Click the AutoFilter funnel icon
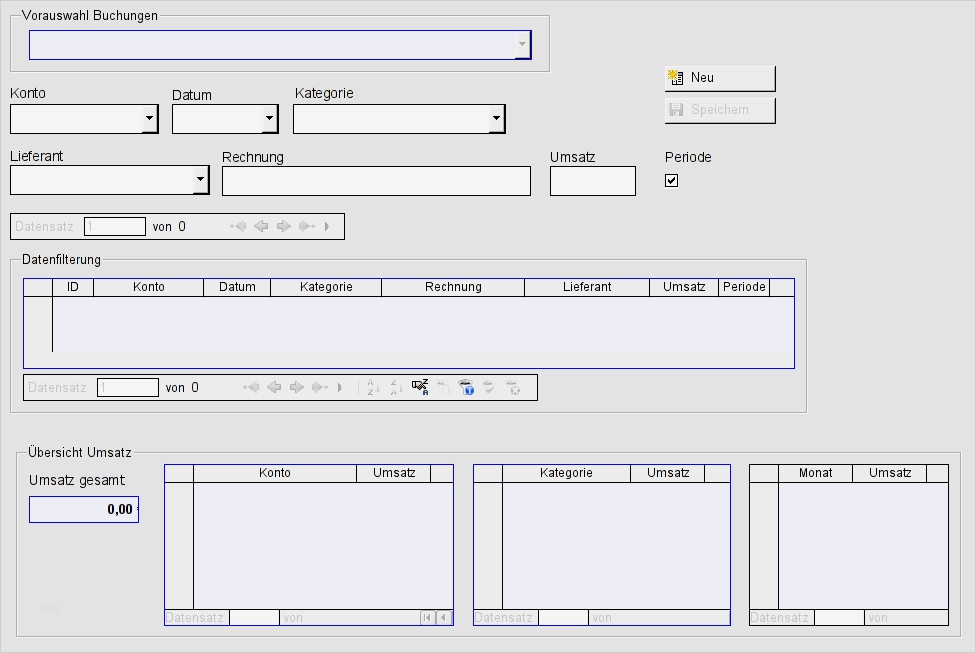976x653 pixels. [x=443, y=388]
